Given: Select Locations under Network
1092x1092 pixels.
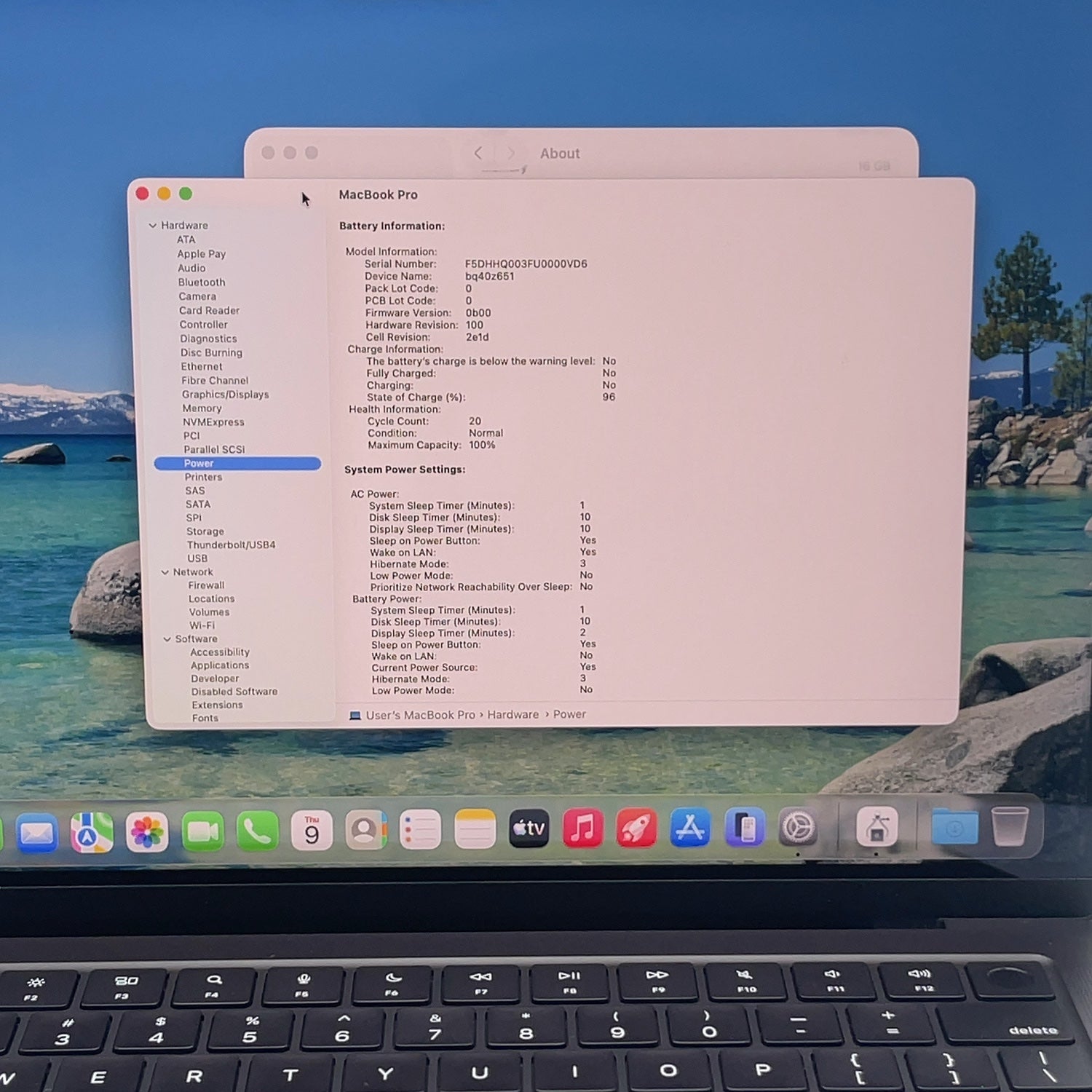Looking at the screenshot, I should click(x=211, y=599).
